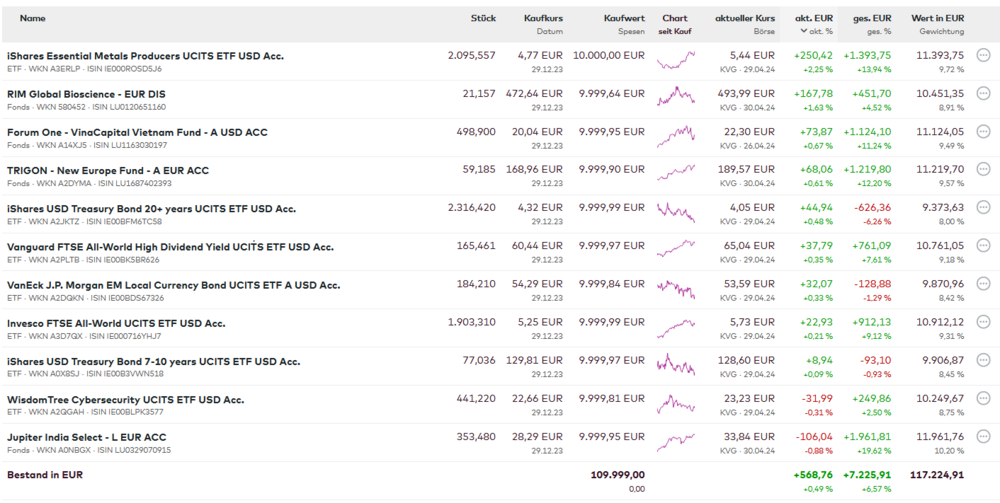Sort by Stück column header
The height and width of the screenshot is (503, 1000).
tap(483, 18)
